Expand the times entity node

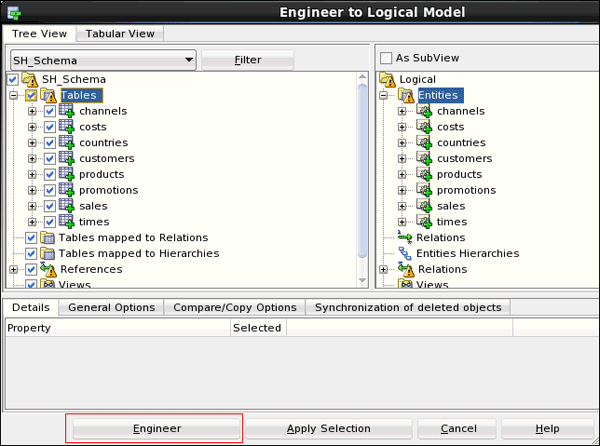tap(402, 222)
